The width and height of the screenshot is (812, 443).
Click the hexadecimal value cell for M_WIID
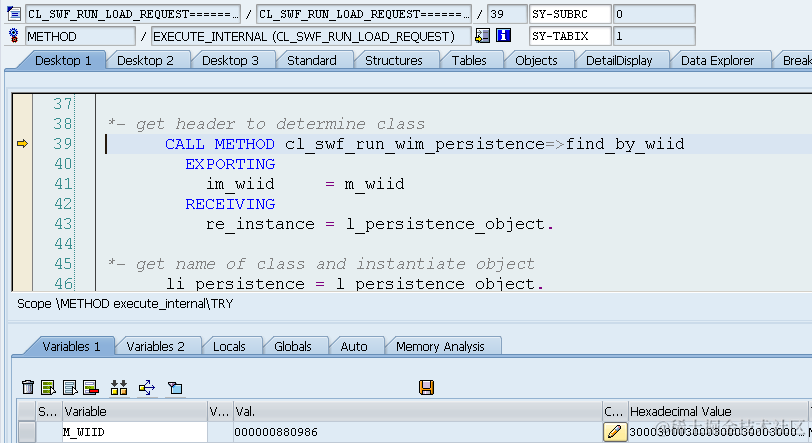[717, 432]
